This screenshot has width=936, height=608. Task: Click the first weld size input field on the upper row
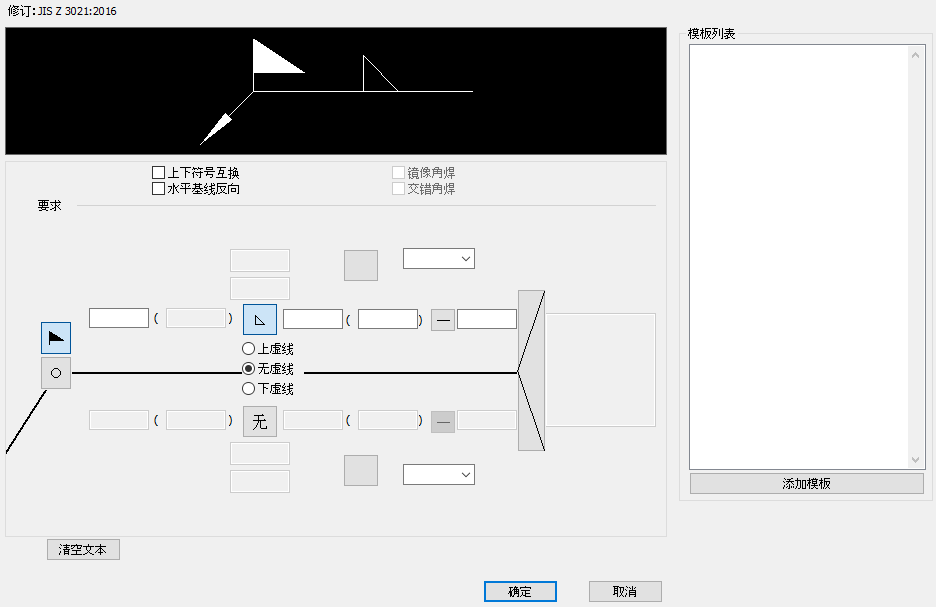[118, 317]
